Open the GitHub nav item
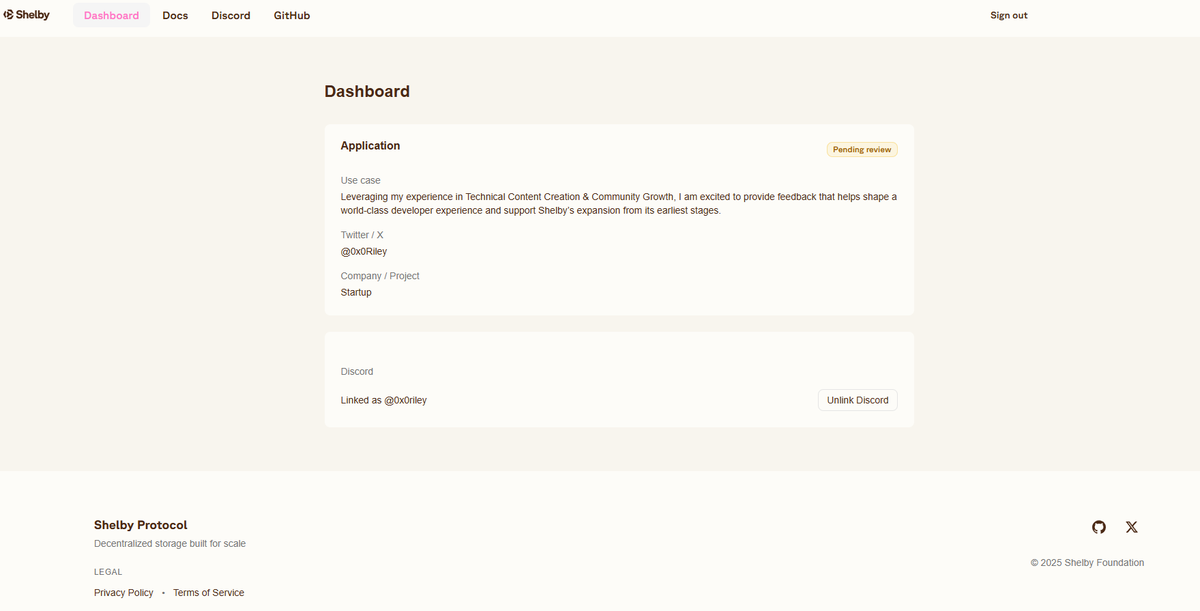 pos(292,15)
